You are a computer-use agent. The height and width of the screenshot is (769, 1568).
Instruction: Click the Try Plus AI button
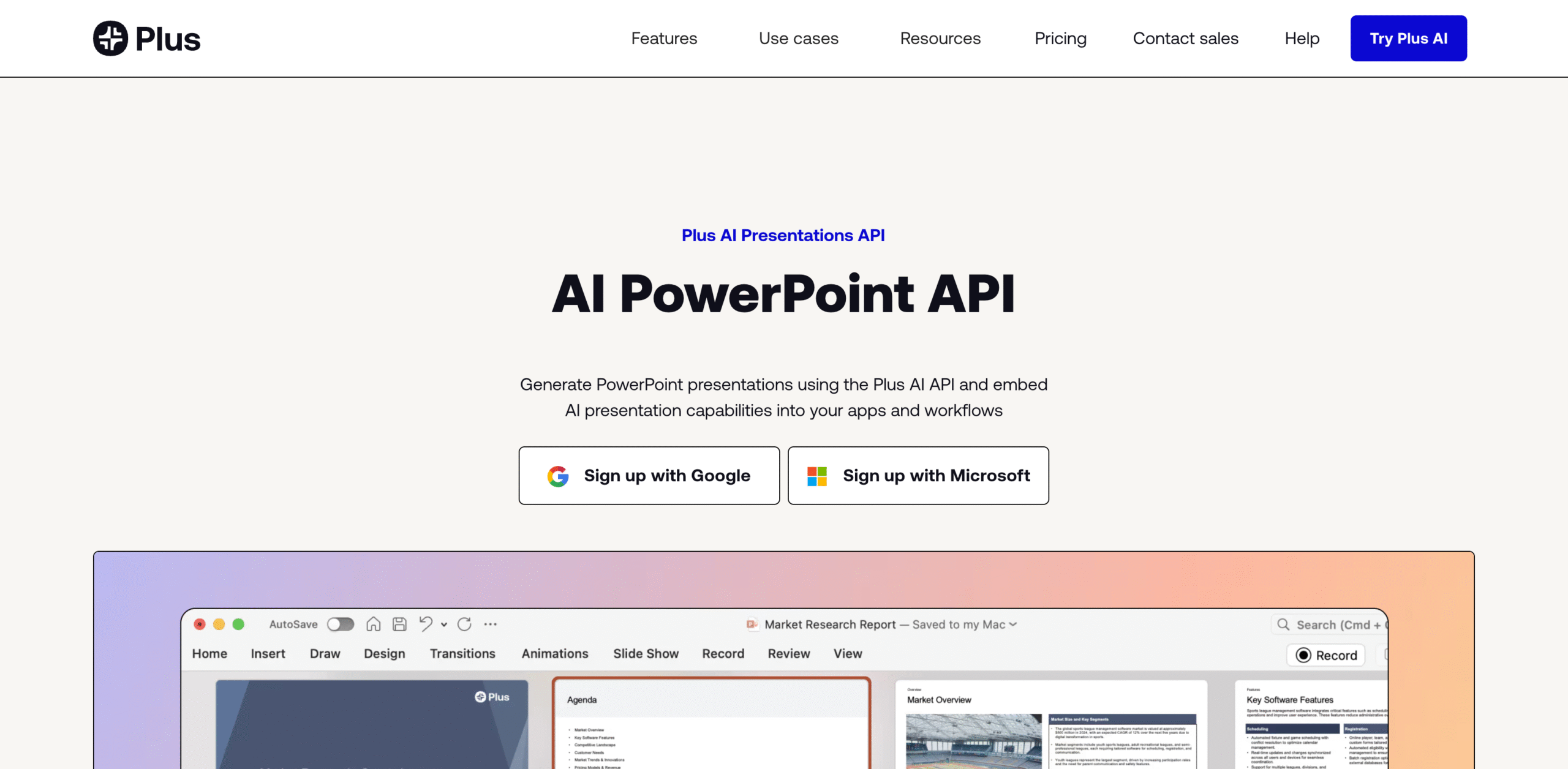click(1408, 38)
